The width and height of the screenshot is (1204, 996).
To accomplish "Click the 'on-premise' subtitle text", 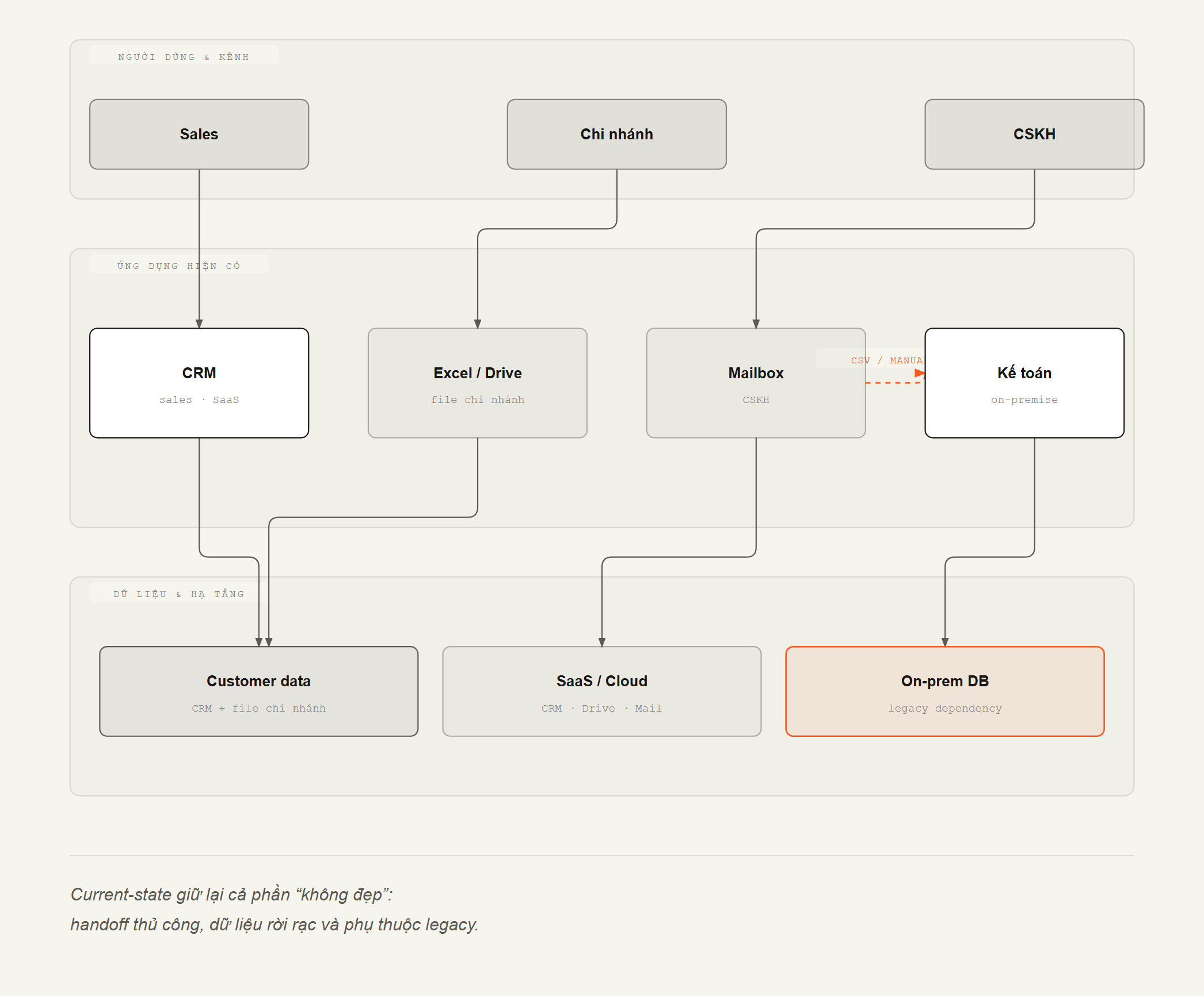I will [1024, 400].
